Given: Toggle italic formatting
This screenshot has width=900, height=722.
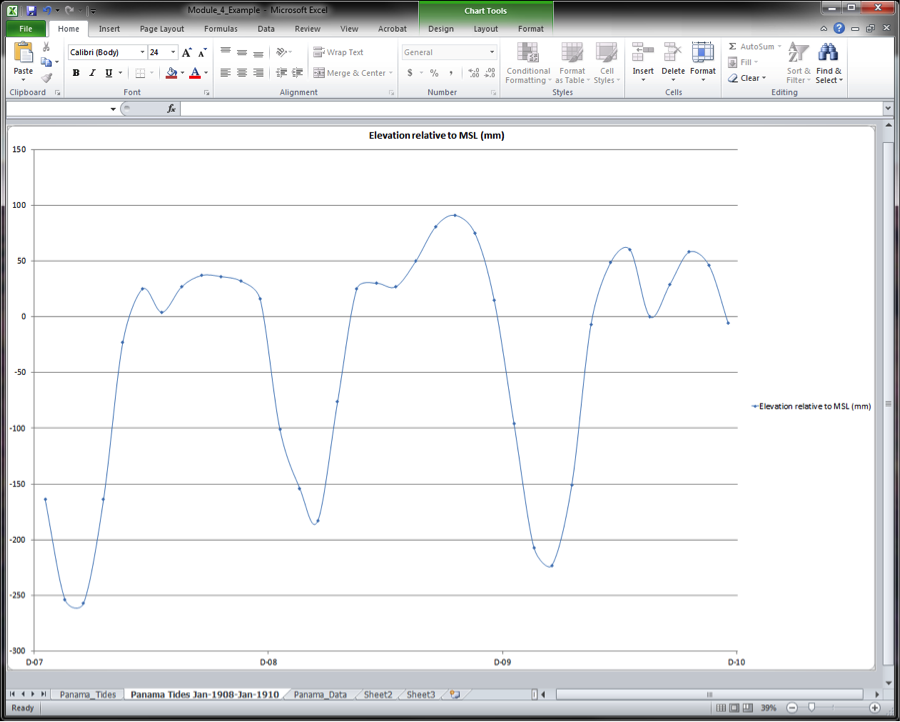Looking at the screenshot, I should pos(91,72).
